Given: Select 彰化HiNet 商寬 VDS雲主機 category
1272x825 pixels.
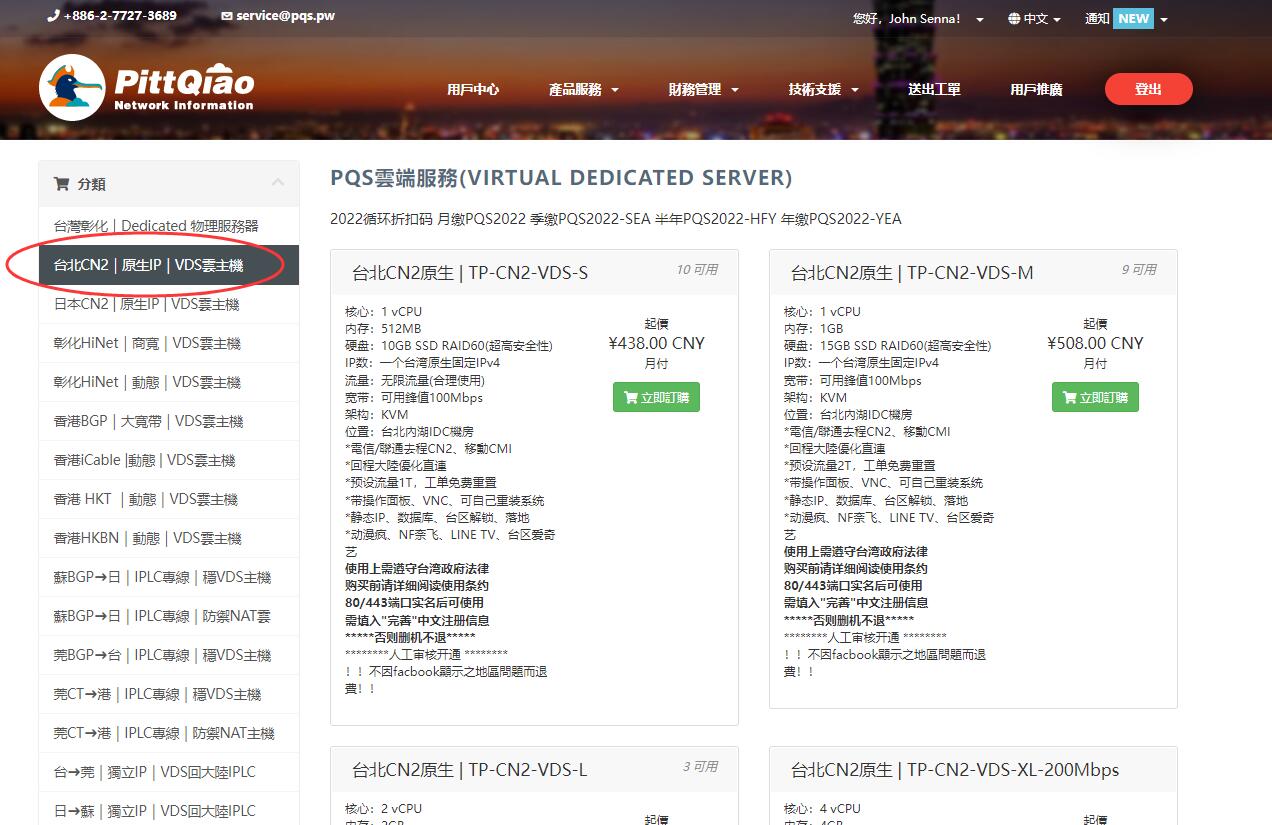Looking at the screenshot, I should 169,343.
